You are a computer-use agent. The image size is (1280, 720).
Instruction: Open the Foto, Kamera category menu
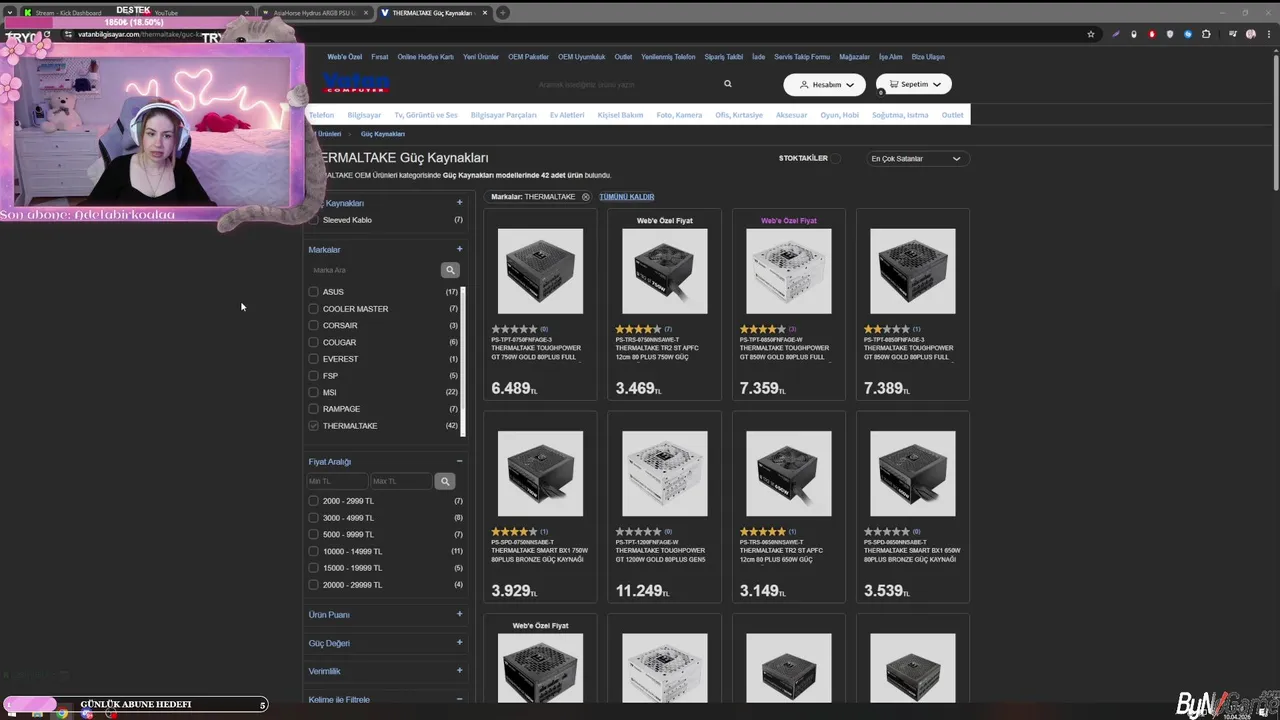coord(679,115)
